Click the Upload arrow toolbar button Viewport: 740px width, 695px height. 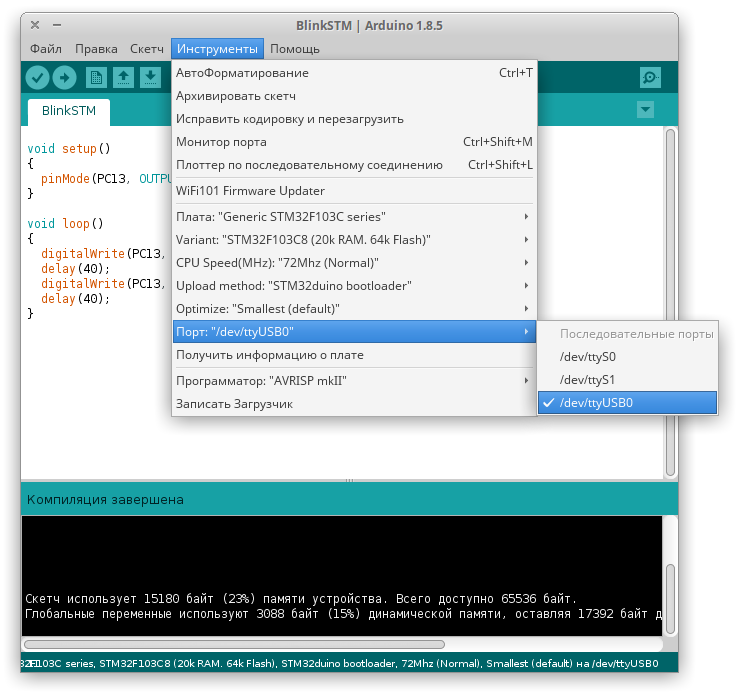[64, 77]
